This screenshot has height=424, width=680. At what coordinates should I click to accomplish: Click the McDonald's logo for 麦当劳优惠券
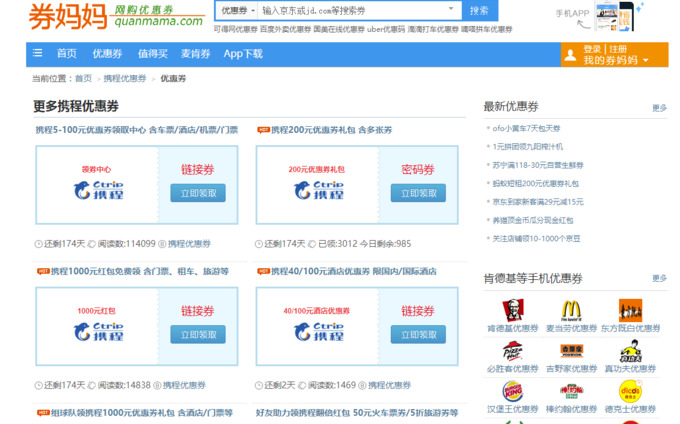pos(571,310)
